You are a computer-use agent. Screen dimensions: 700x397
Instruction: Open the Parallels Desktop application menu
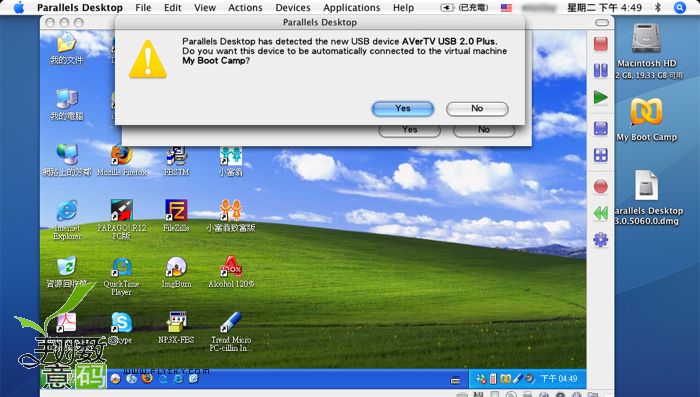point(80,8)
